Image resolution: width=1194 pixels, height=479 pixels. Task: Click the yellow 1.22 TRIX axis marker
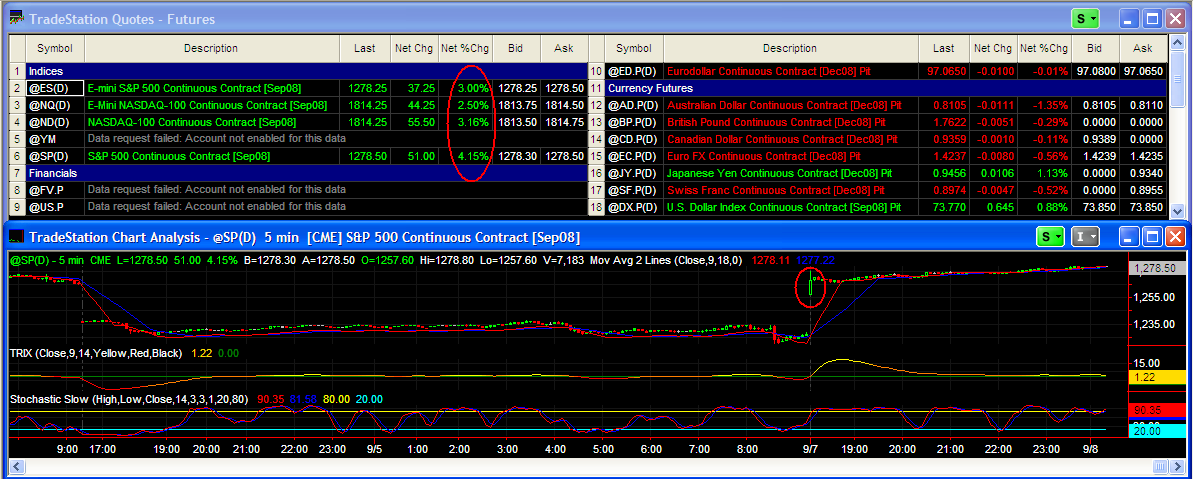[x=1156, y=377]
